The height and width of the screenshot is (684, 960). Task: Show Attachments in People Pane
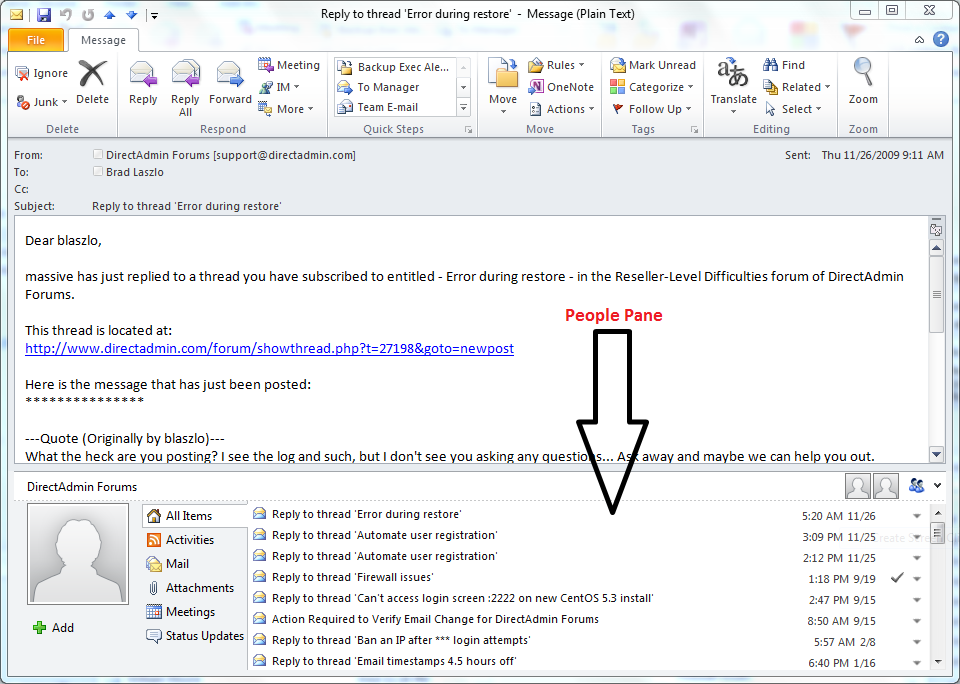190,588
